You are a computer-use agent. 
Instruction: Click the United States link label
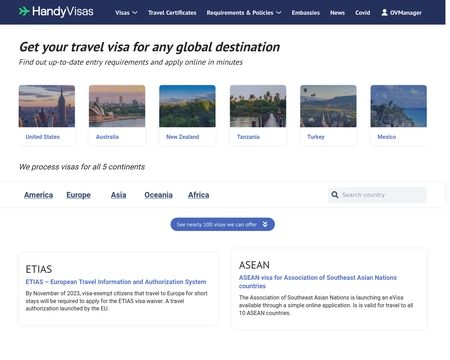tap(43, 137)
